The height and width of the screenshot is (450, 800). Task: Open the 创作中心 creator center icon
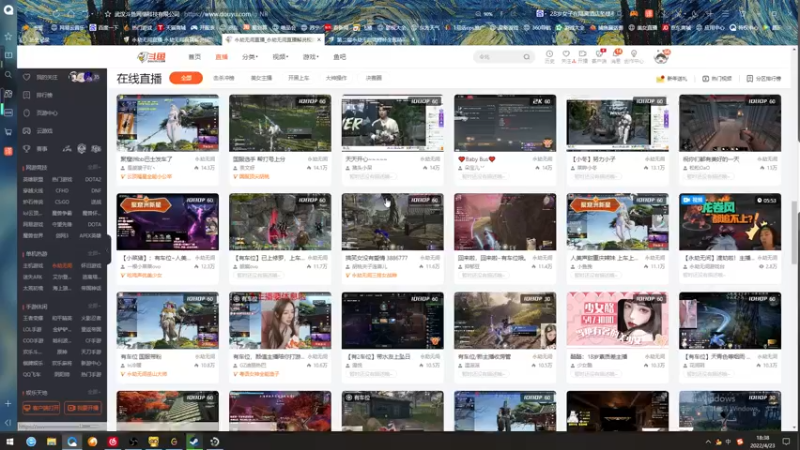(x=634, y=56)
